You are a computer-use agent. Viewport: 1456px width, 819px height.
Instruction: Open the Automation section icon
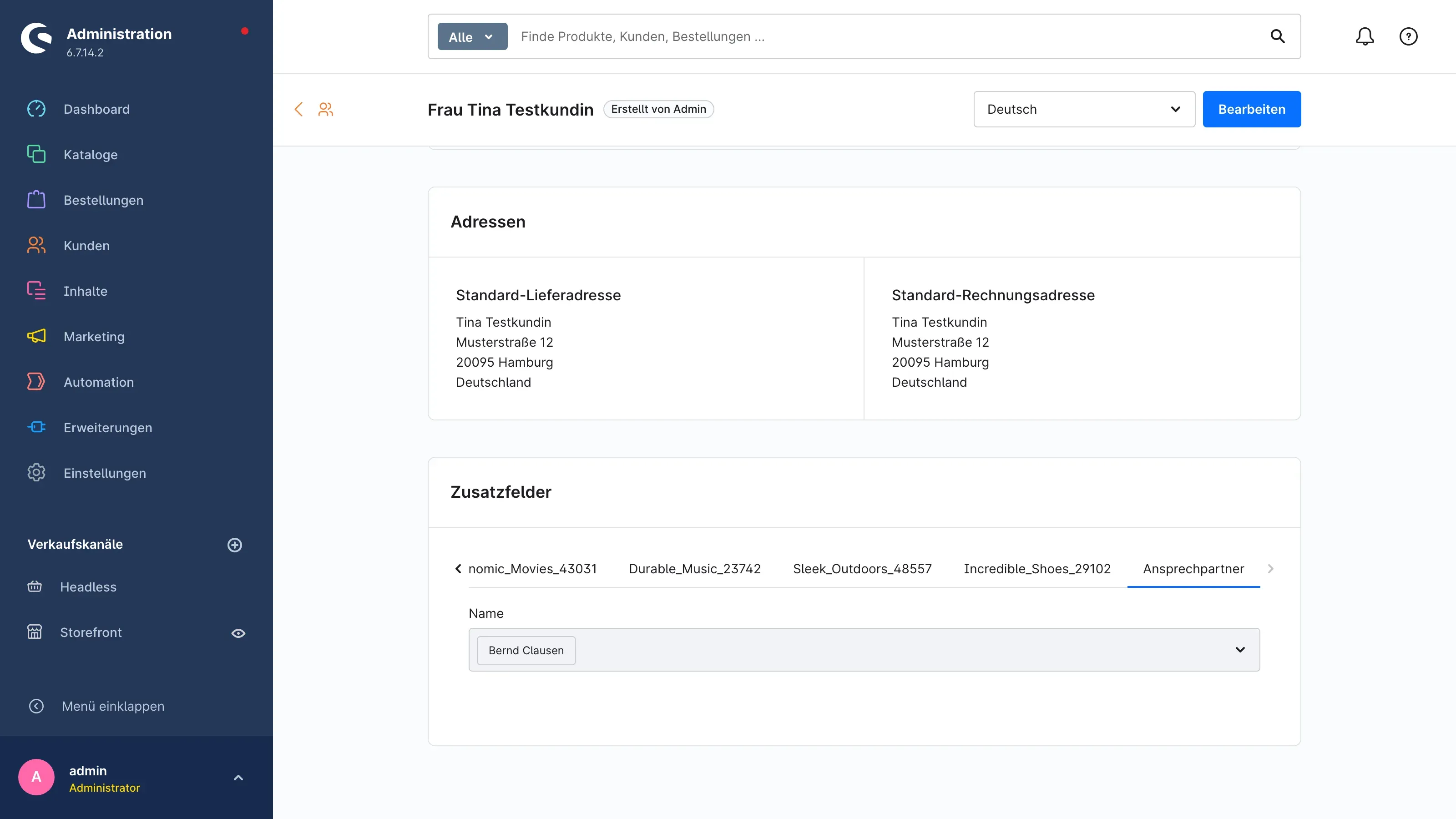click(x=36, y=382)
